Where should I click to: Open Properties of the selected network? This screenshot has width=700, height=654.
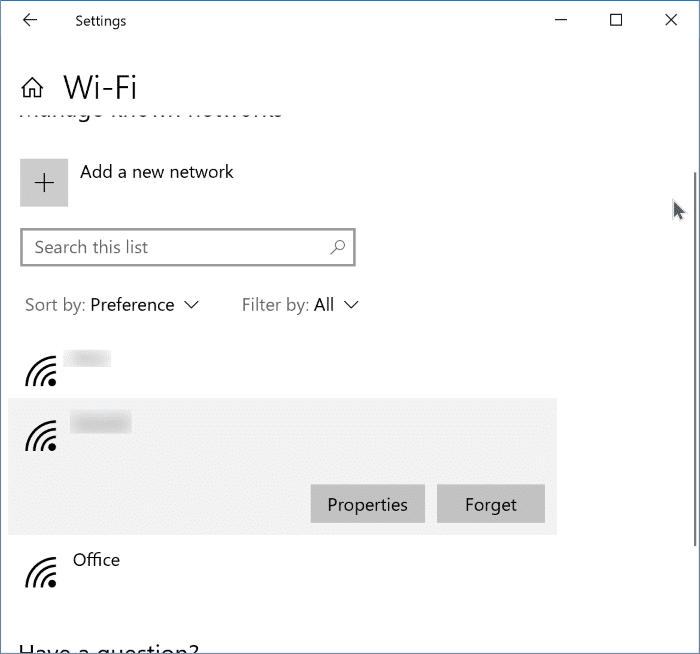(x=367, y=504)
